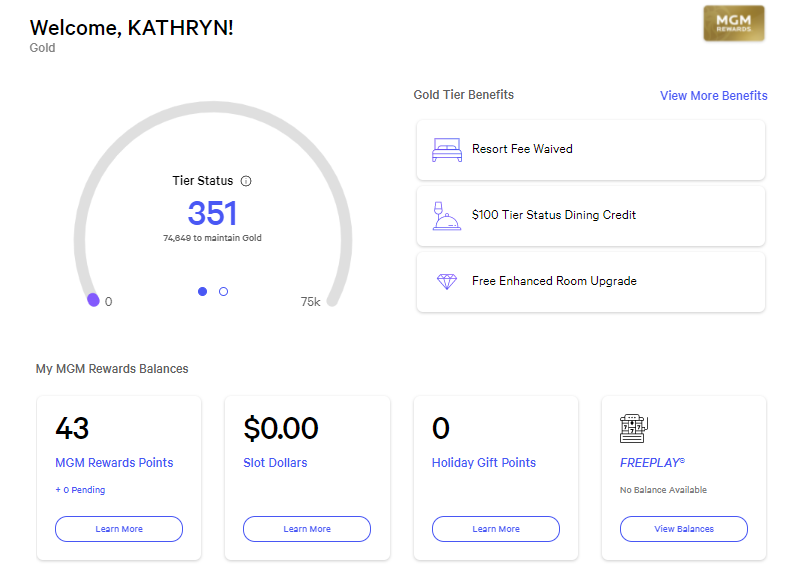Image resolution: width=799 pixels, height=571 pixels.
Task: Click the 'Welcome, KATHRYN!' heading
Action: [x=131, y=28]
